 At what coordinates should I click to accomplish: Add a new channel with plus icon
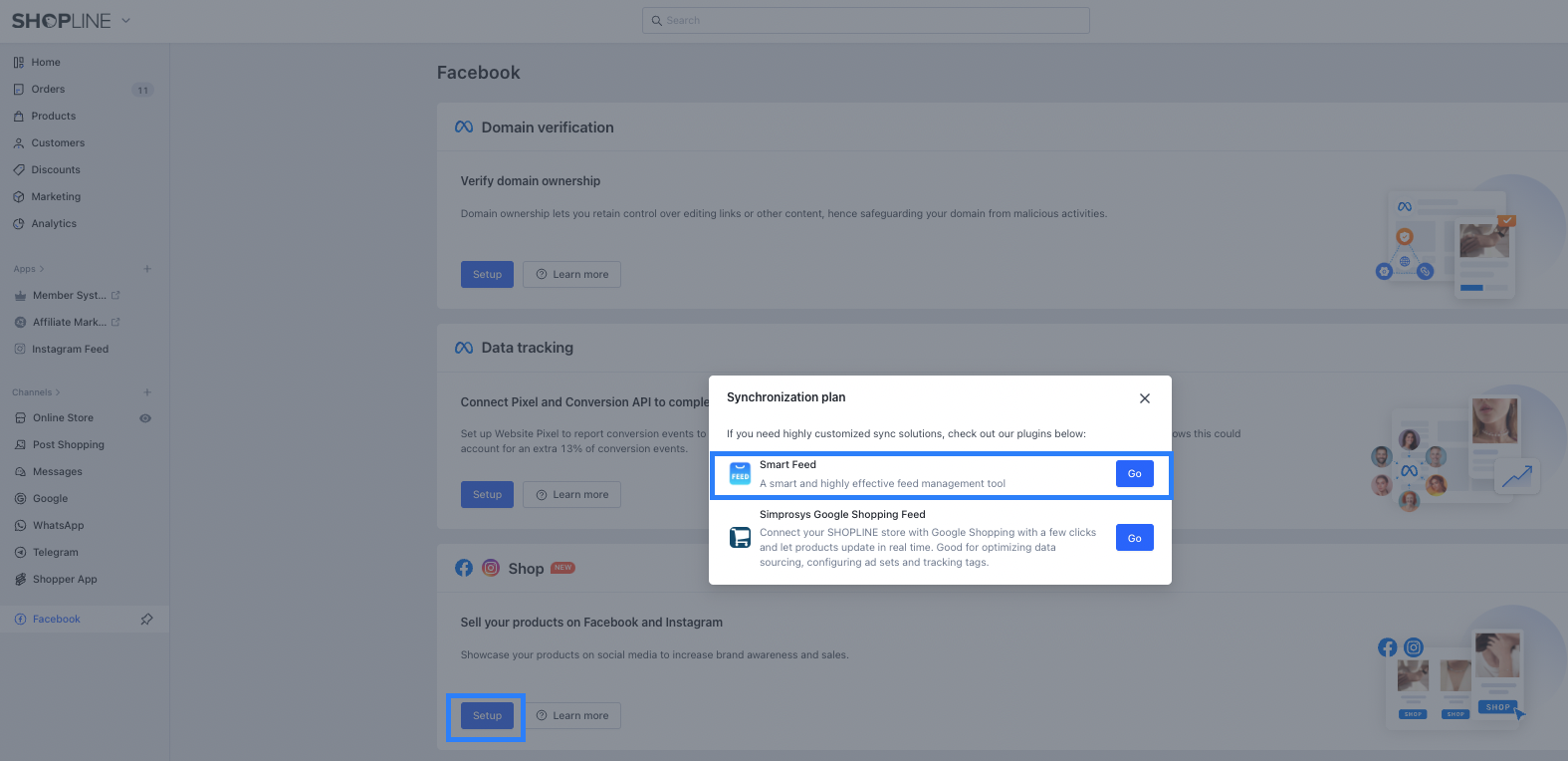click(x=147, y=392)
